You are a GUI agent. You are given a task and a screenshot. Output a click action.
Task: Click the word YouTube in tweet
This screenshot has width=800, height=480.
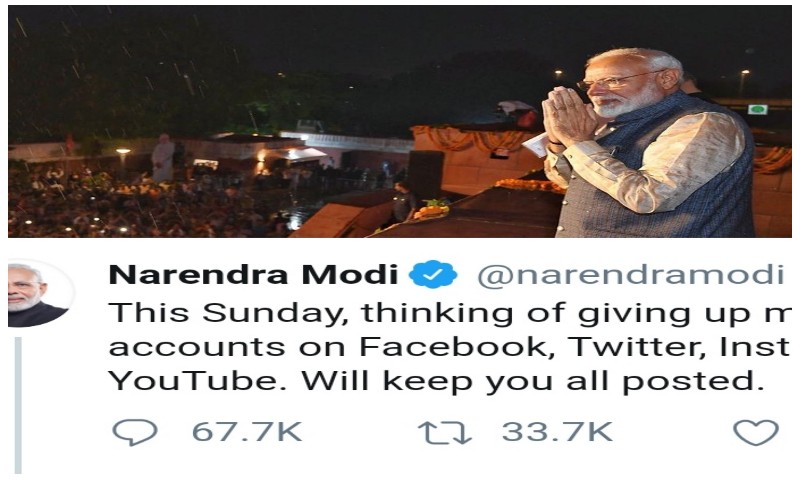(x=197, y=381)
